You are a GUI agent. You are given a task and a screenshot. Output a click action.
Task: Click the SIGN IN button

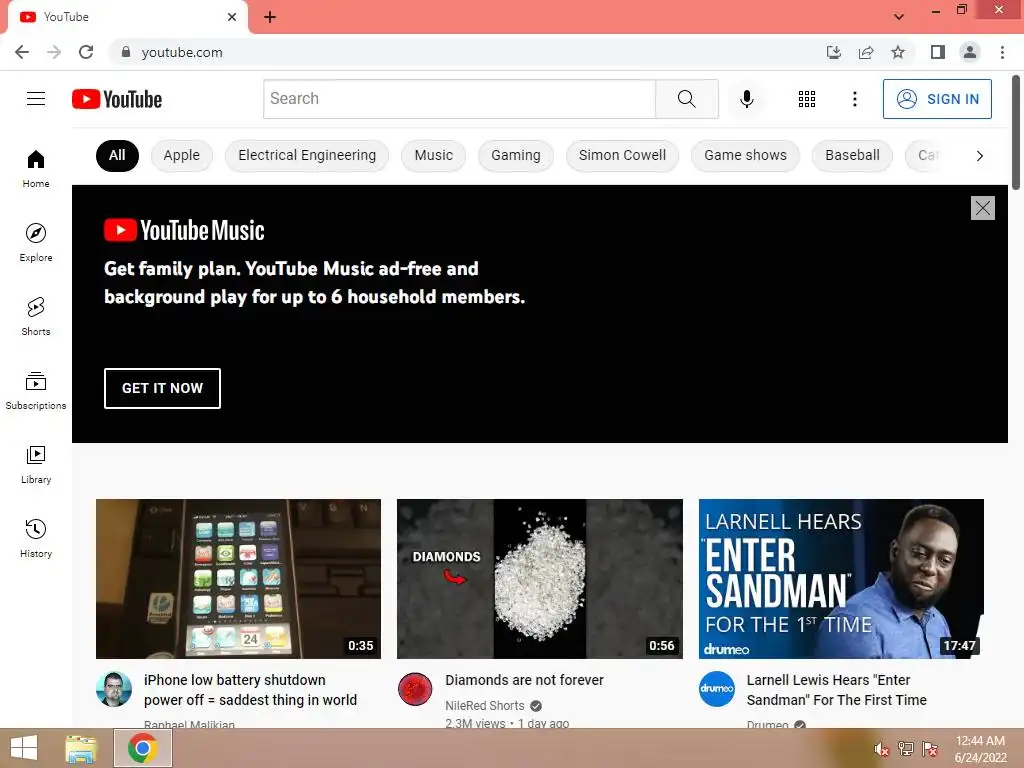(937, 99)
